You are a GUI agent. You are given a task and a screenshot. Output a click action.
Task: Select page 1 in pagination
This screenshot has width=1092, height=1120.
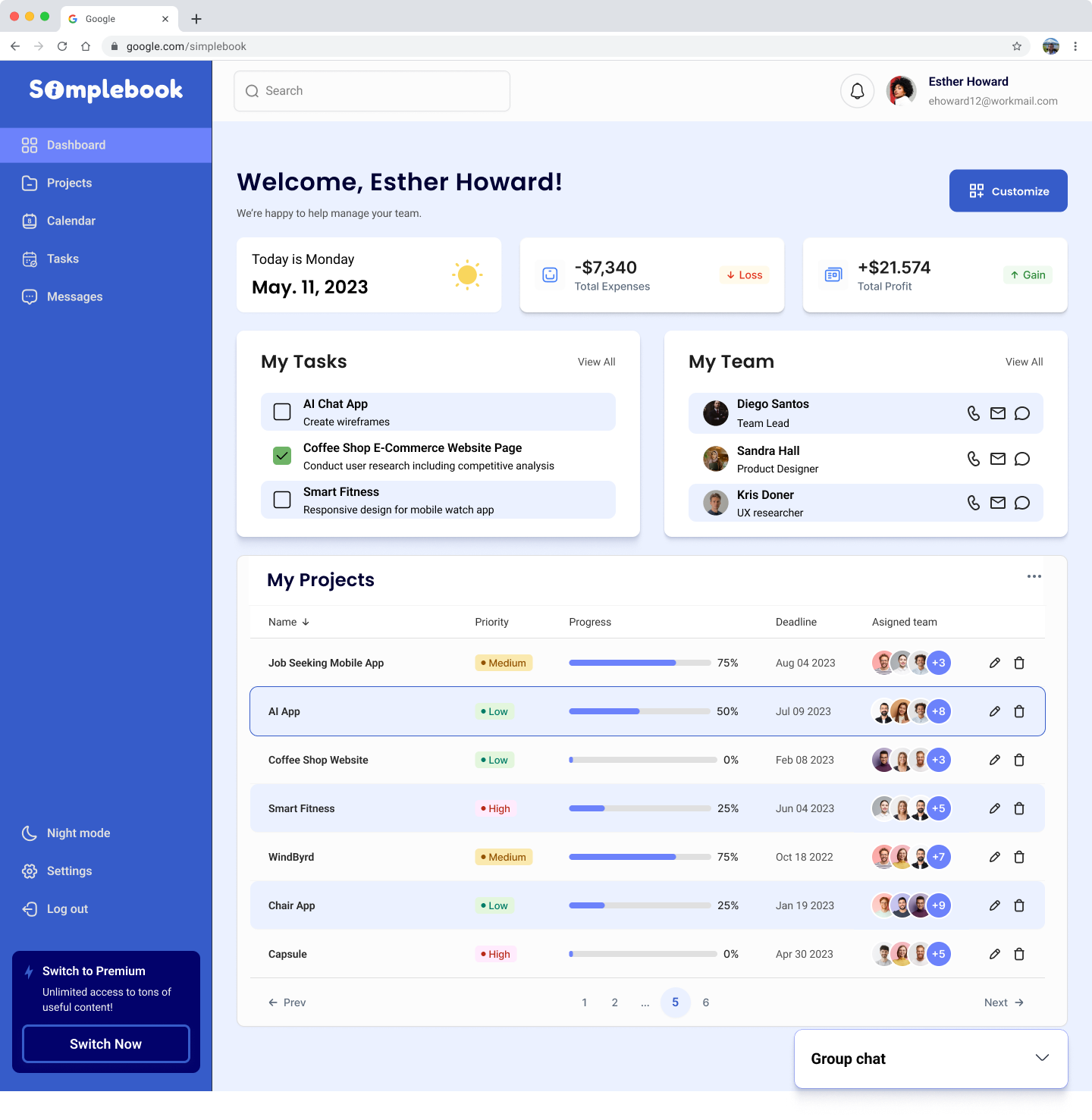click(x=585, y=1002)
